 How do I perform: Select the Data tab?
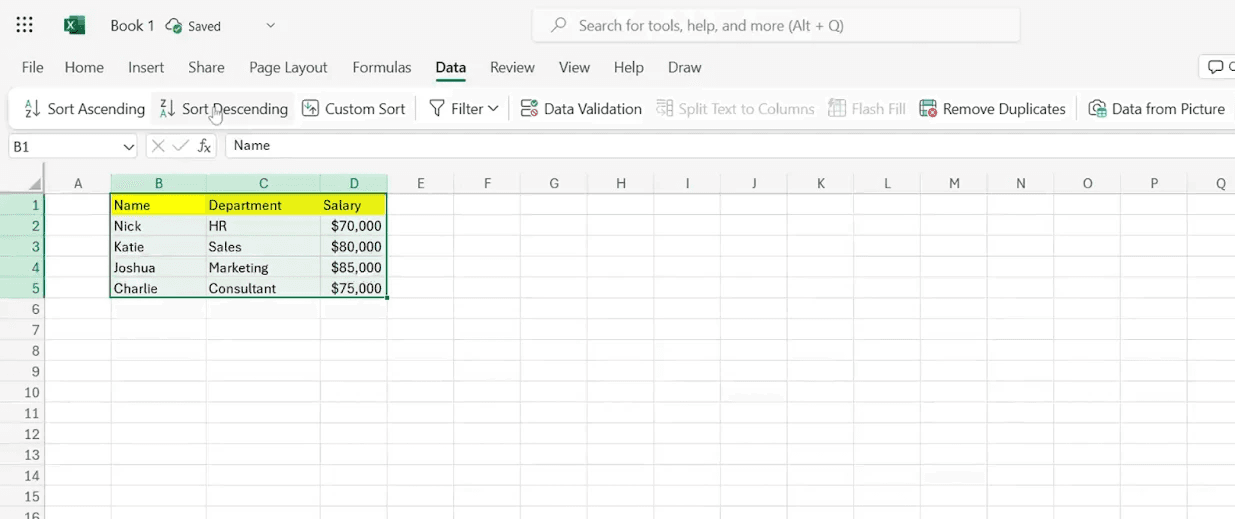click(451, 67)
